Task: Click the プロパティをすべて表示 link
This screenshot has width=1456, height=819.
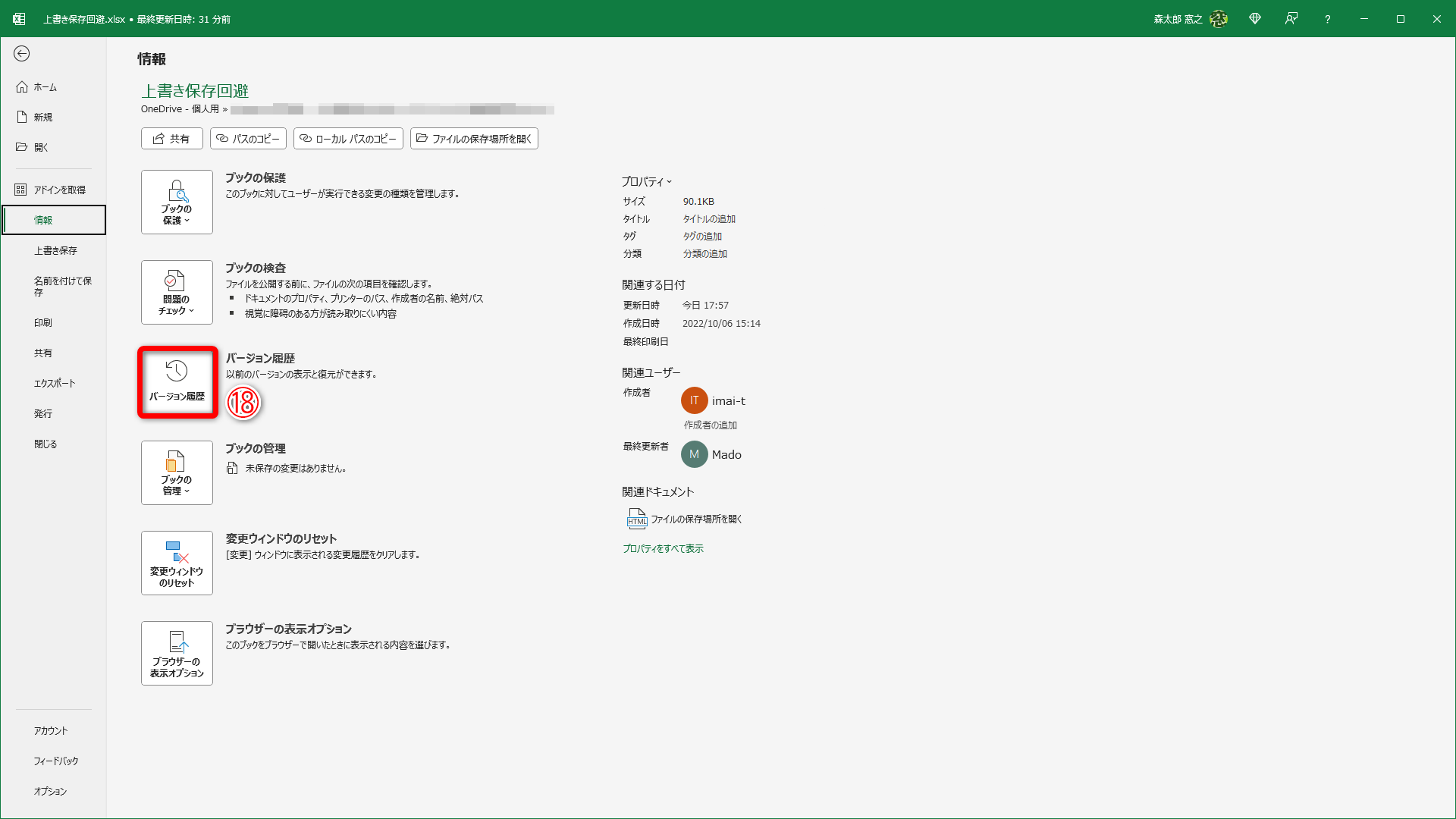Action: [662, 548]
